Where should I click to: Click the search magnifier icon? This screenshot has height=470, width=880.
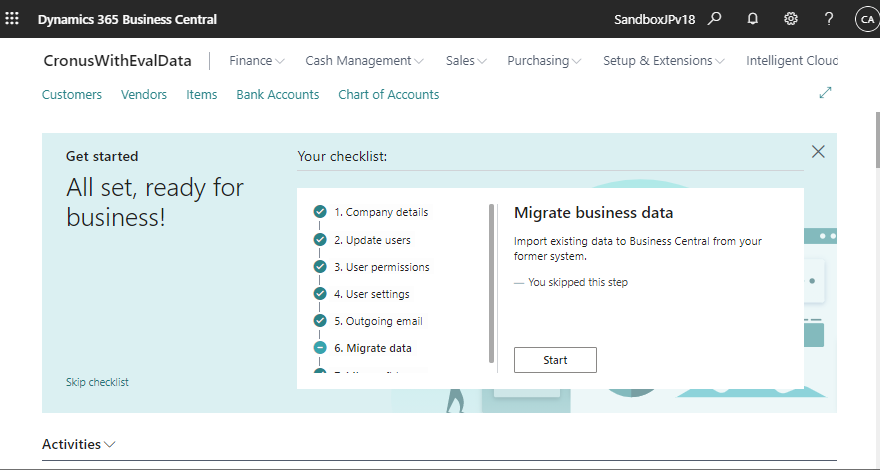714,19
